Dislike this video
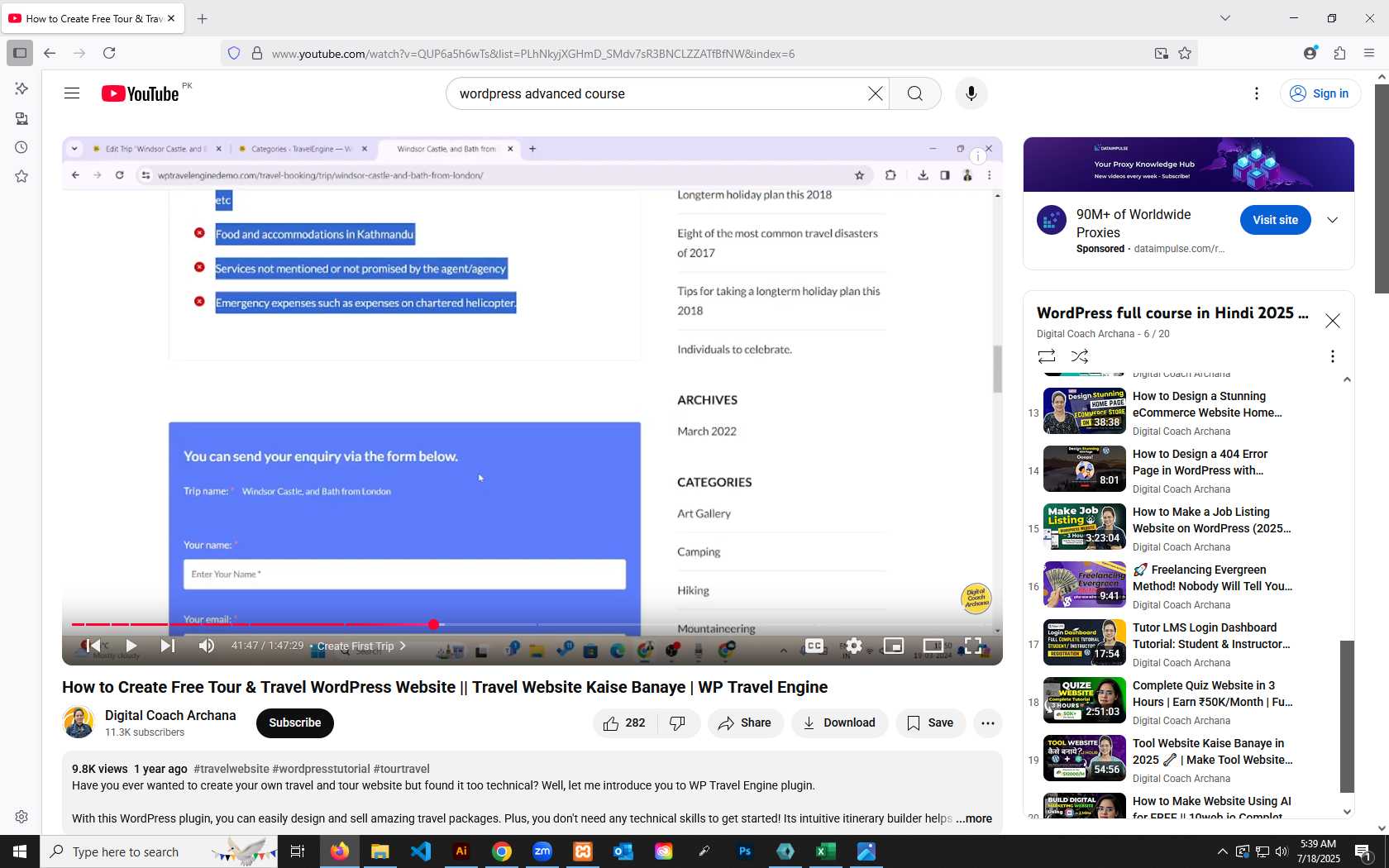This screenshot has height=868, width=1389. tap(678, 723)
